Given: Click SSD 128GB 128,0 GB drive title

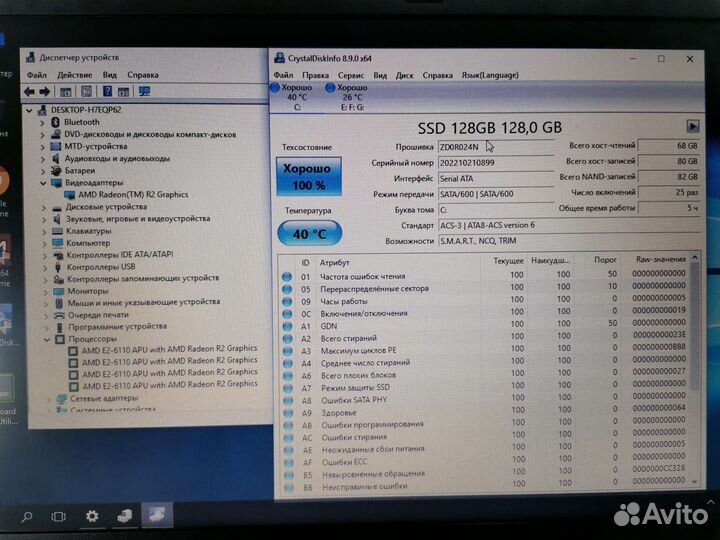Looking at the screenshot, I should 489,127.
